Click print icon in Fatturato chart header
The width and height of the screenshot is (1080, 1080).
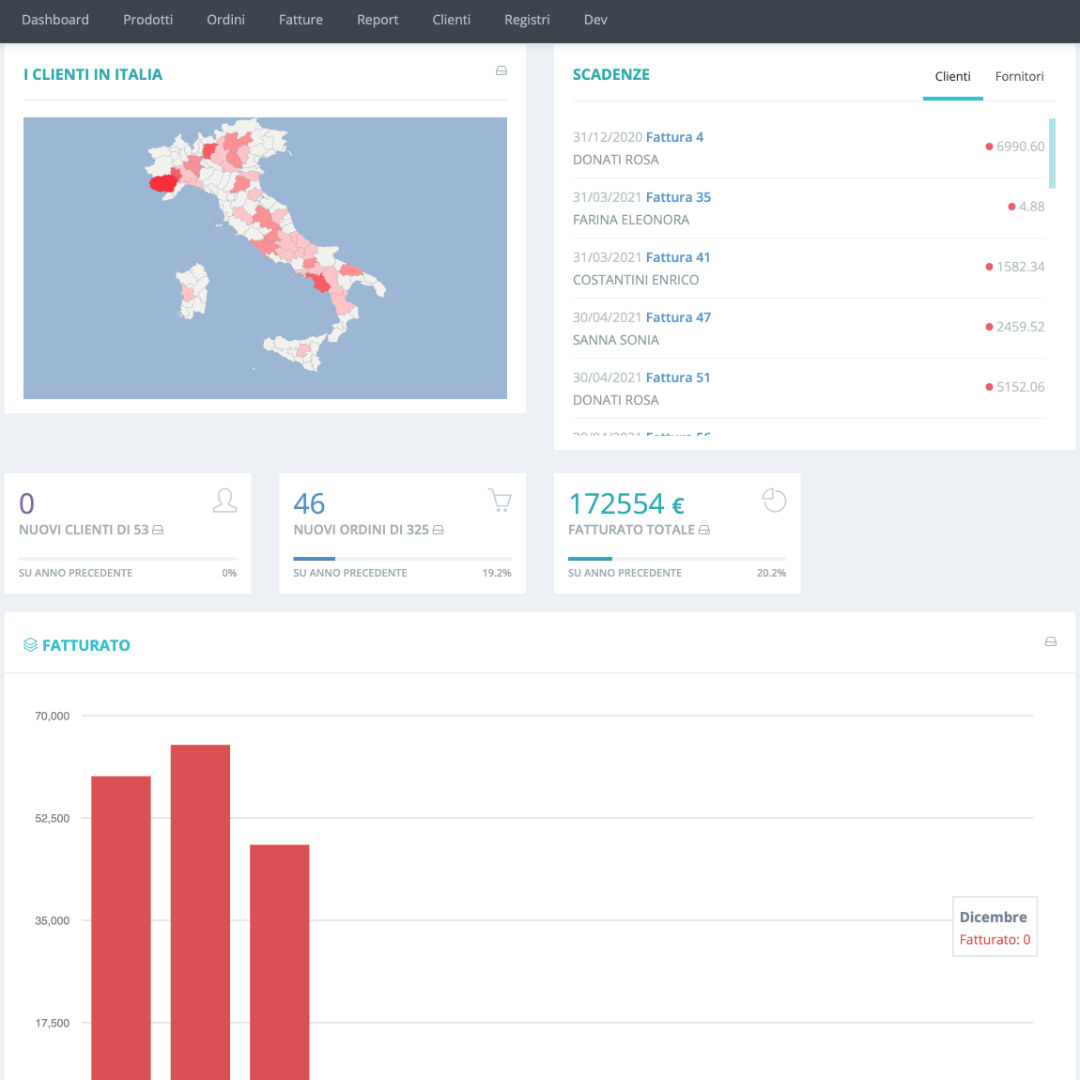(1050, 641)
